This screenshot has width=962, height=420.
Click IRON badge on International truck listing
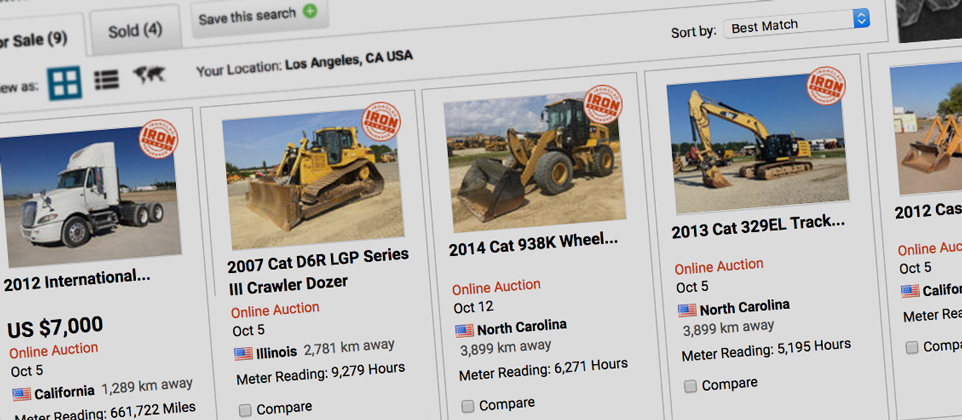[x=158, y=139]
